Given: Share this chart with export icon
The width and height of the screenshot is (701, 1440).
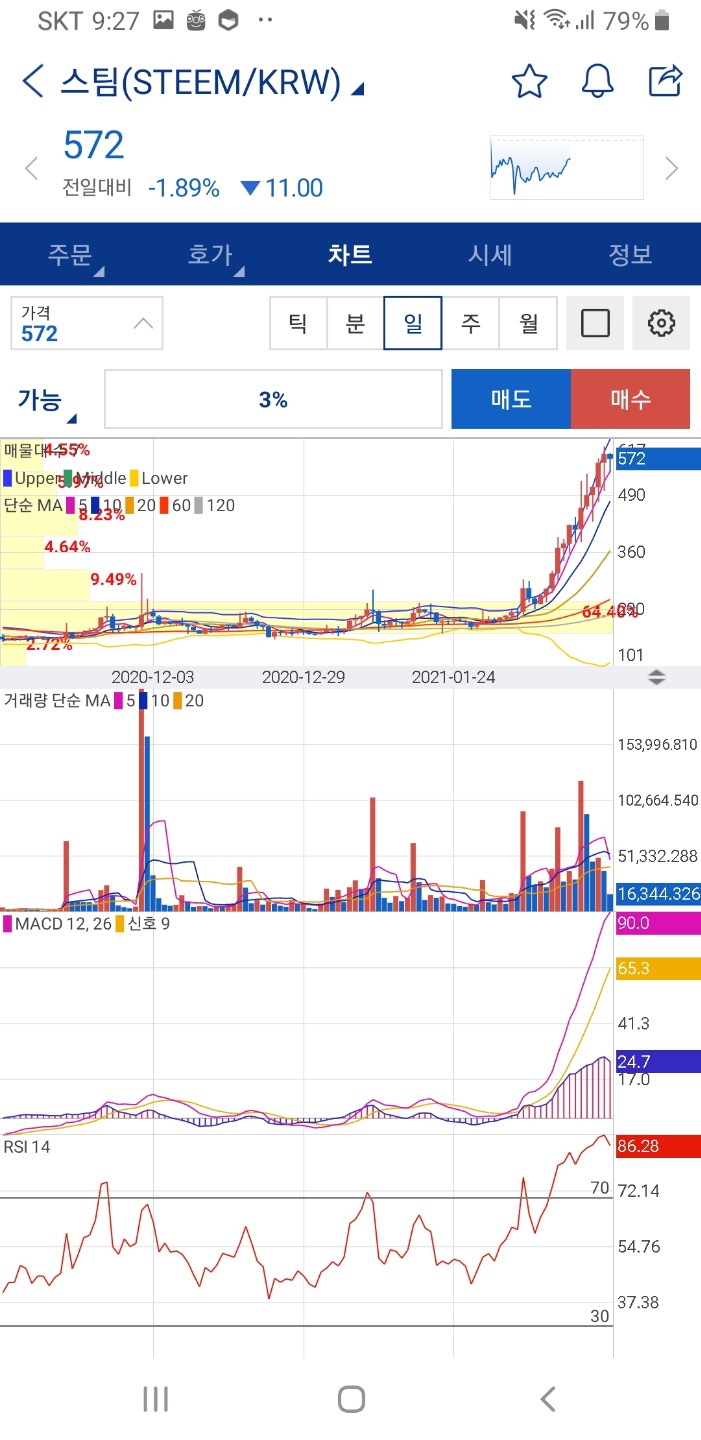Looking at the screenshot, I should 665,80.
